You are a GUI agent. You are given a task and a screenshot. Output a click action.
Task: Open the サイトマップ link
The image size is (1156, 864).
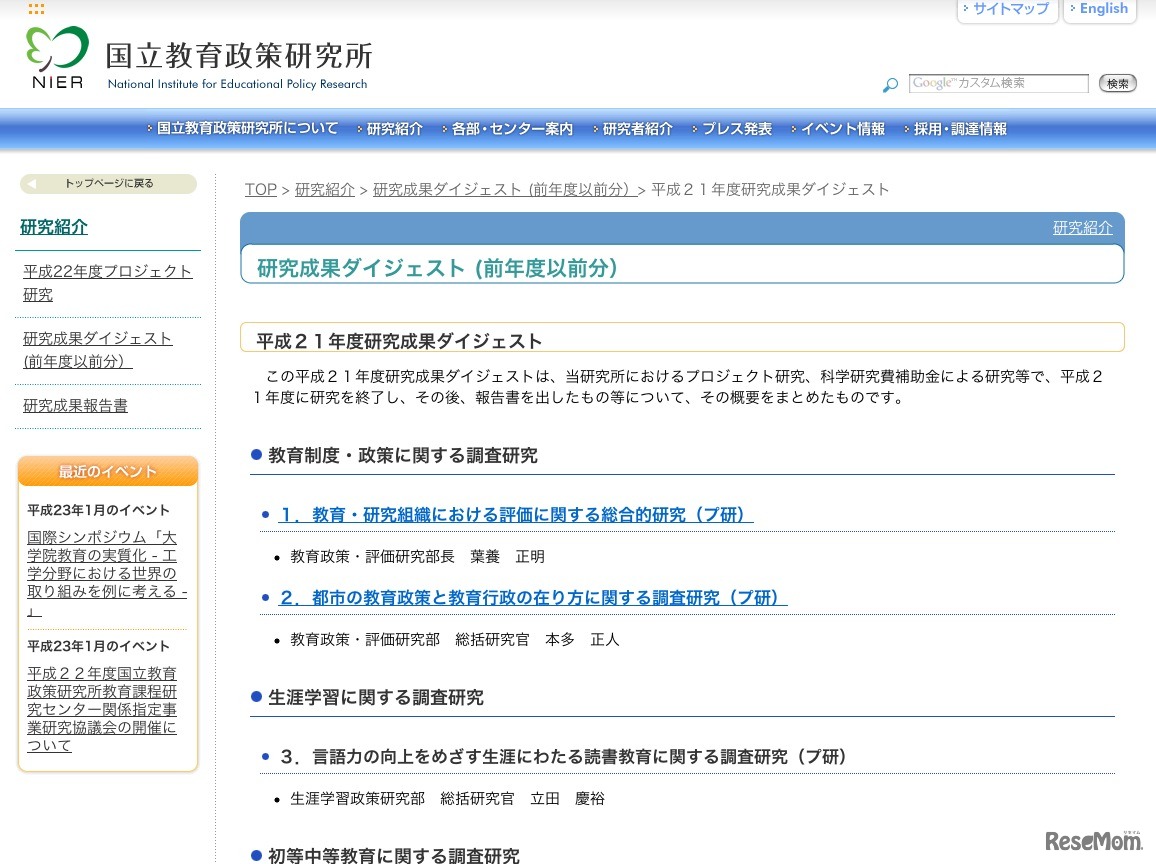tap(1010, 9)
